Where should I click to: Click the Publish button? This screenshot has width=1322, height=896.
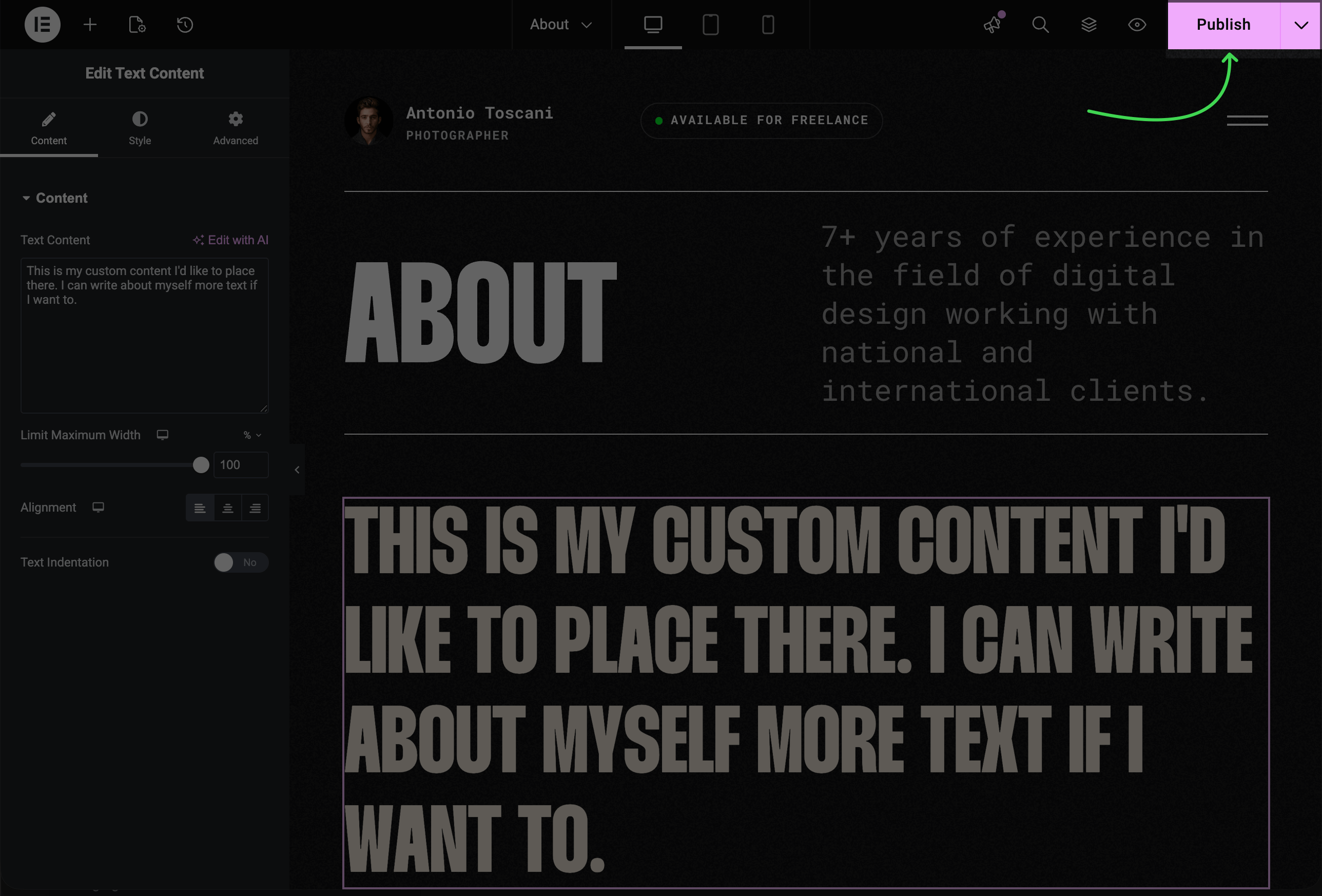point(1223,25)
